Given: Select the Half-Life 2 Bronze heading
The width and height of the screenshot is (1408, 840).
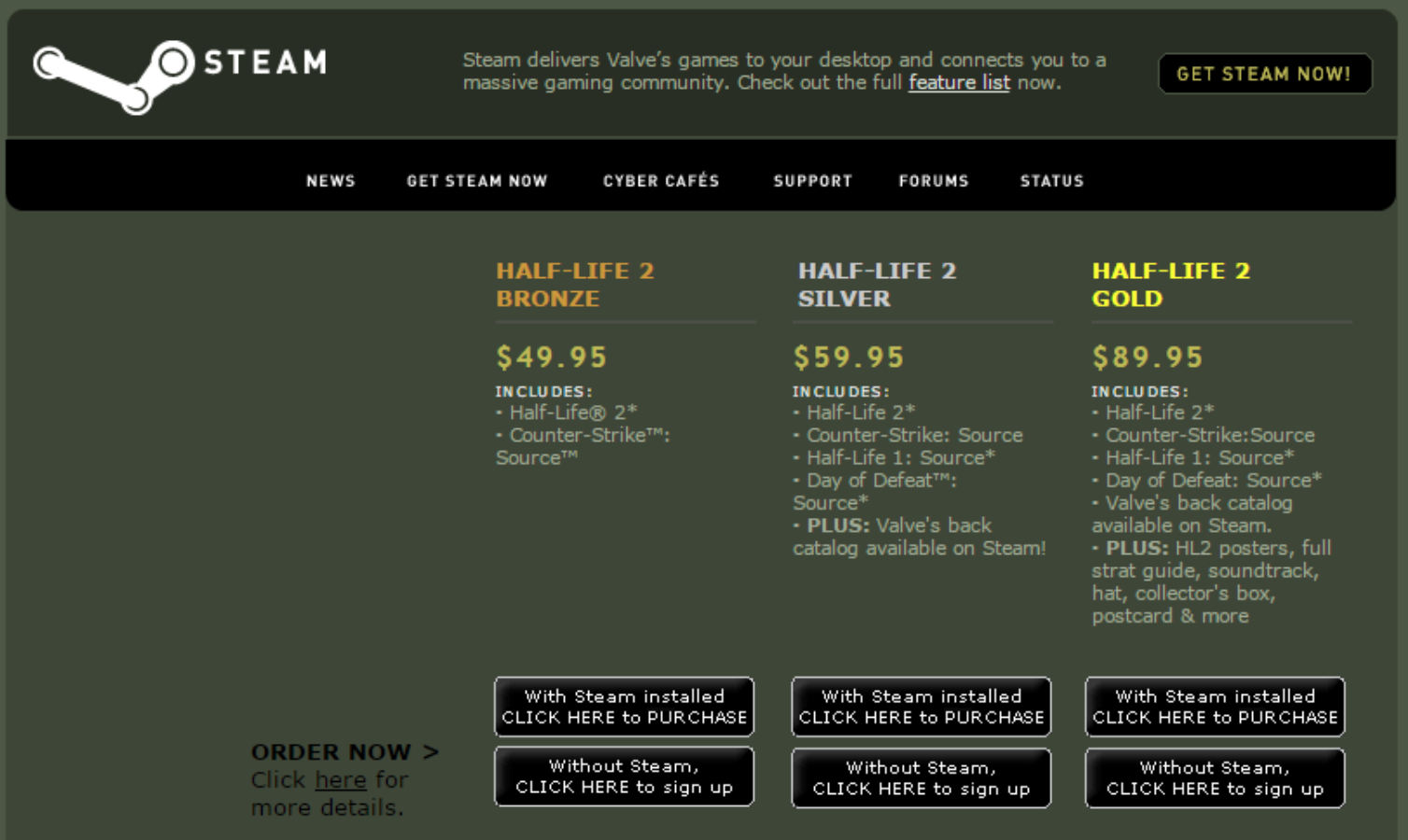Looking at the screenshot, I should [x=574, y=285].
